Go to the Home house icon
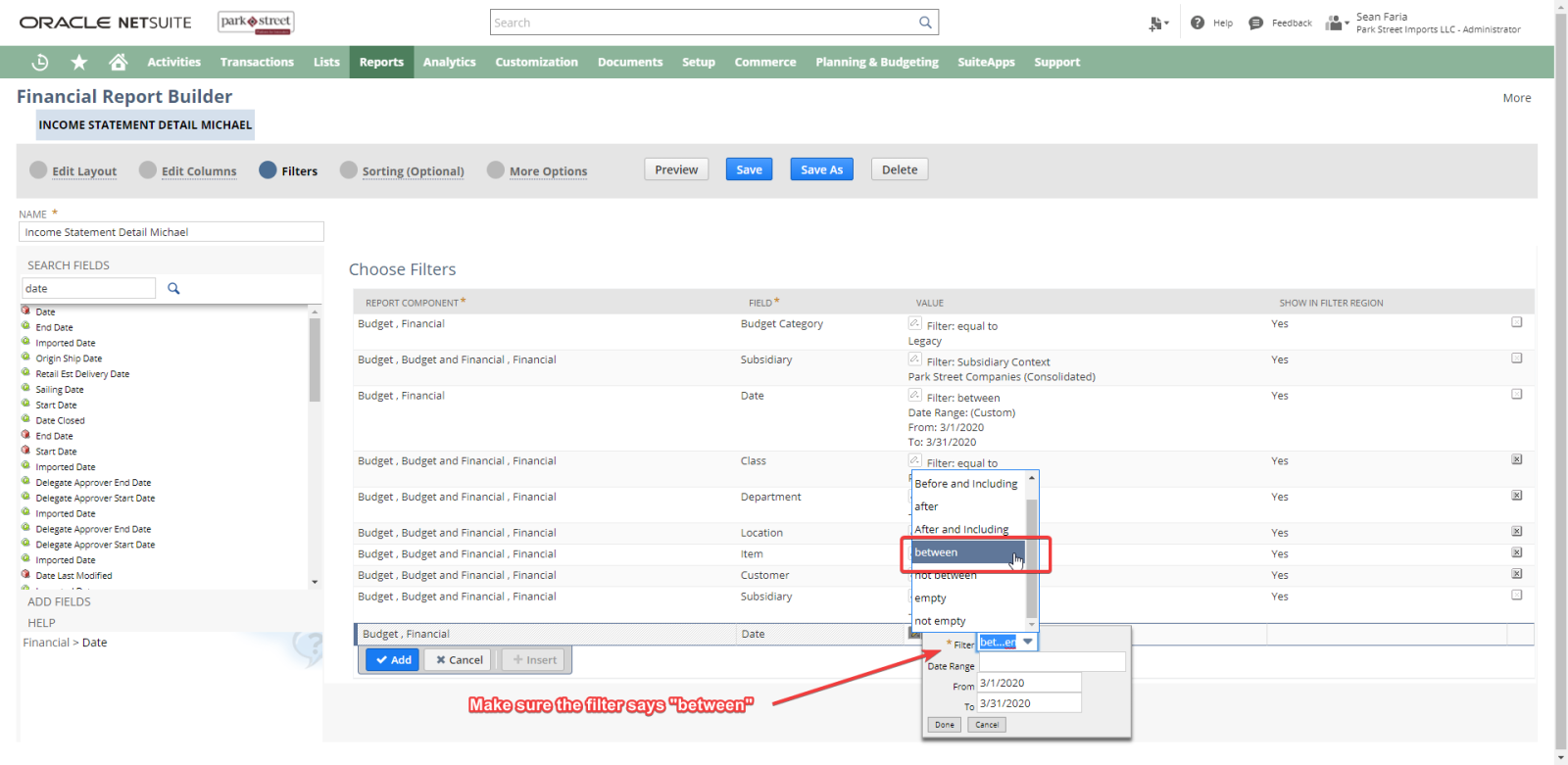 (119, 62)
